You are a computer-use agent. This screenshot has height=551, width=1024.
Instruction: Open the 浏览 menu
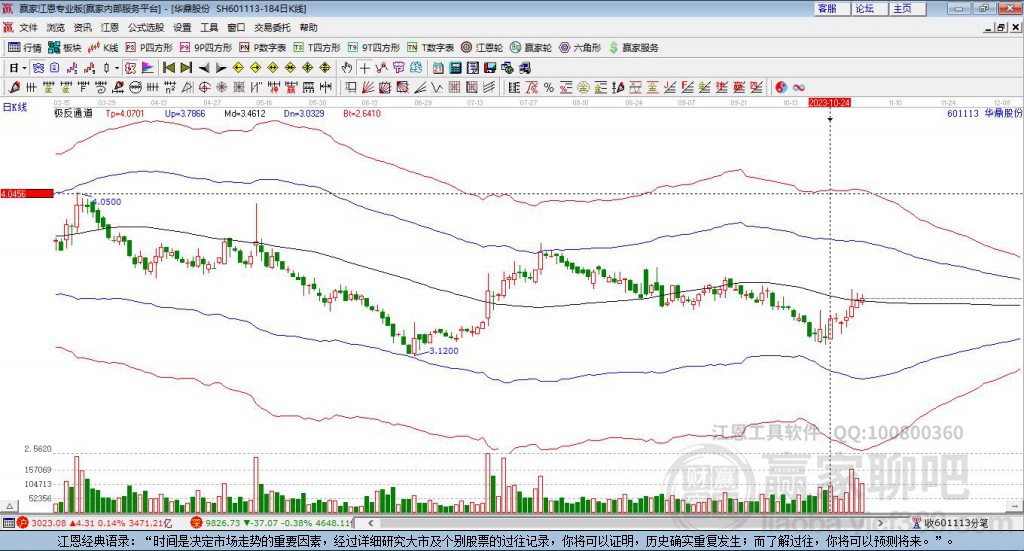(x=56, y=27)
